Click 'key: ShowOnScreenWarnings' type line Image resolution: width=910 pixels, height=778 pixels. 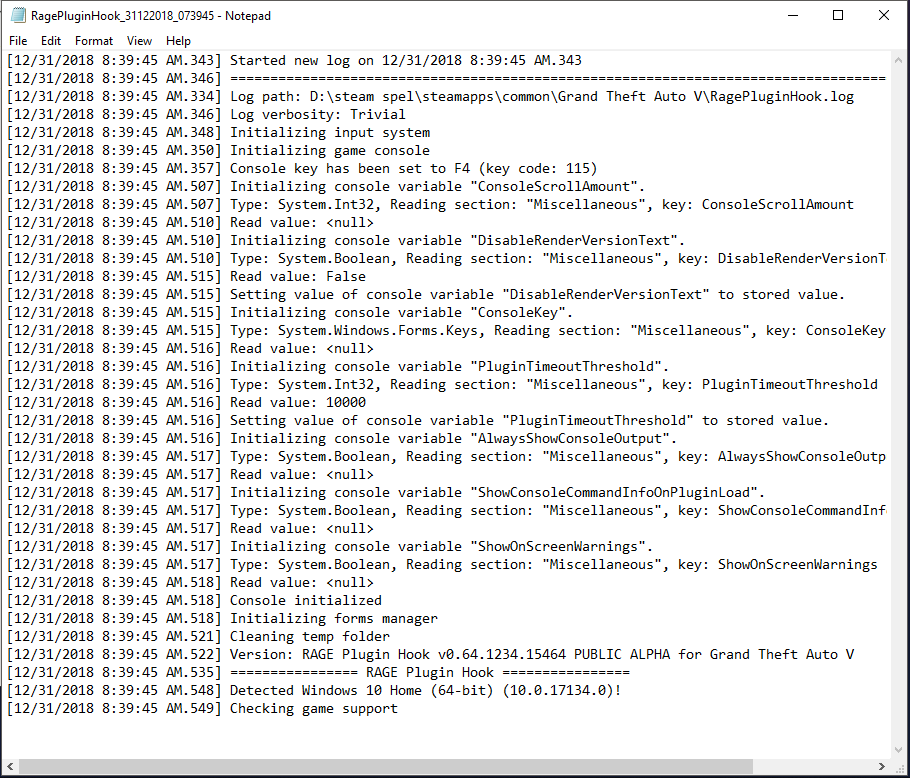click(x=442, y=564)
